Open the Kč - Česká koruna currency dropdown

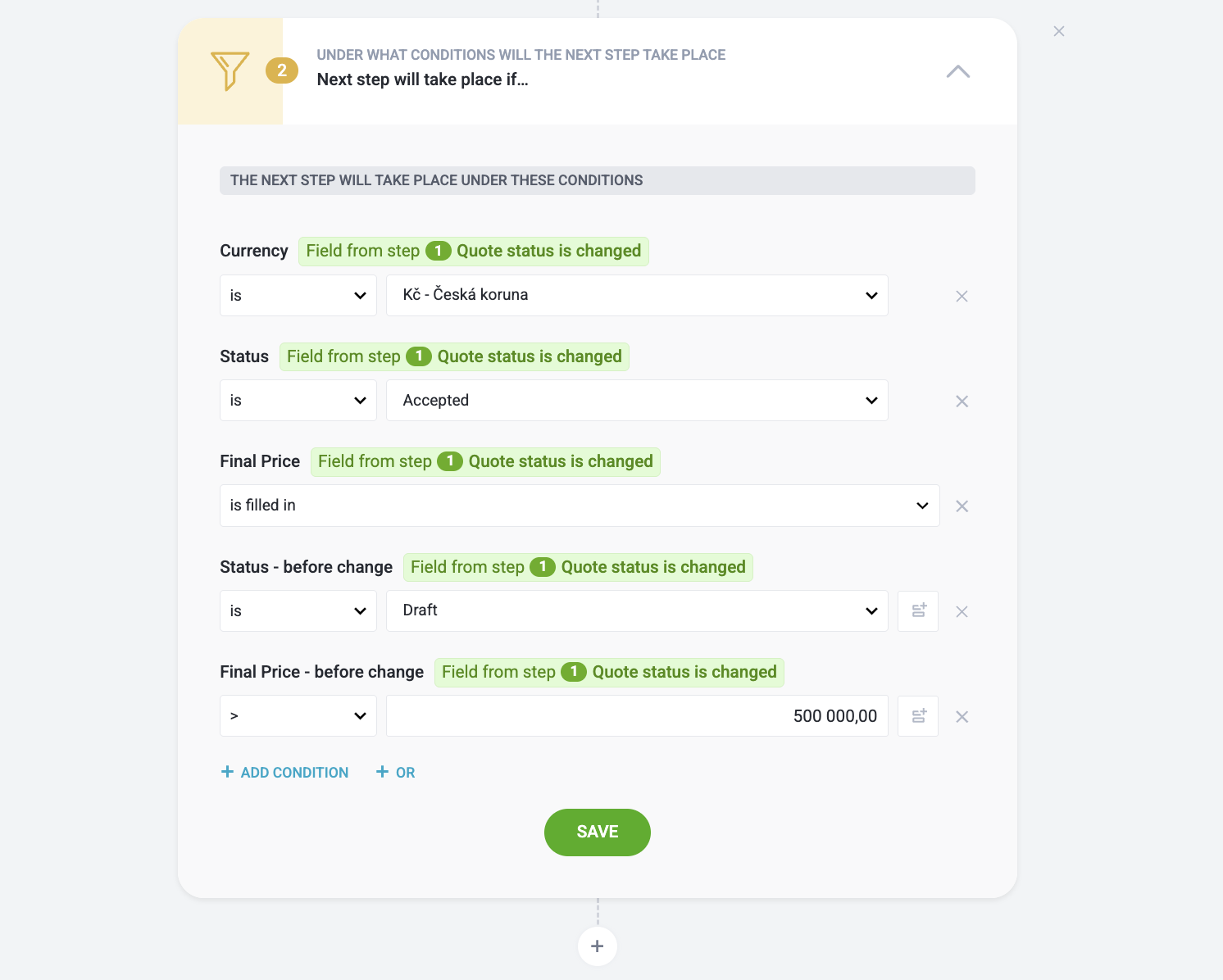(x=637, y=295)
